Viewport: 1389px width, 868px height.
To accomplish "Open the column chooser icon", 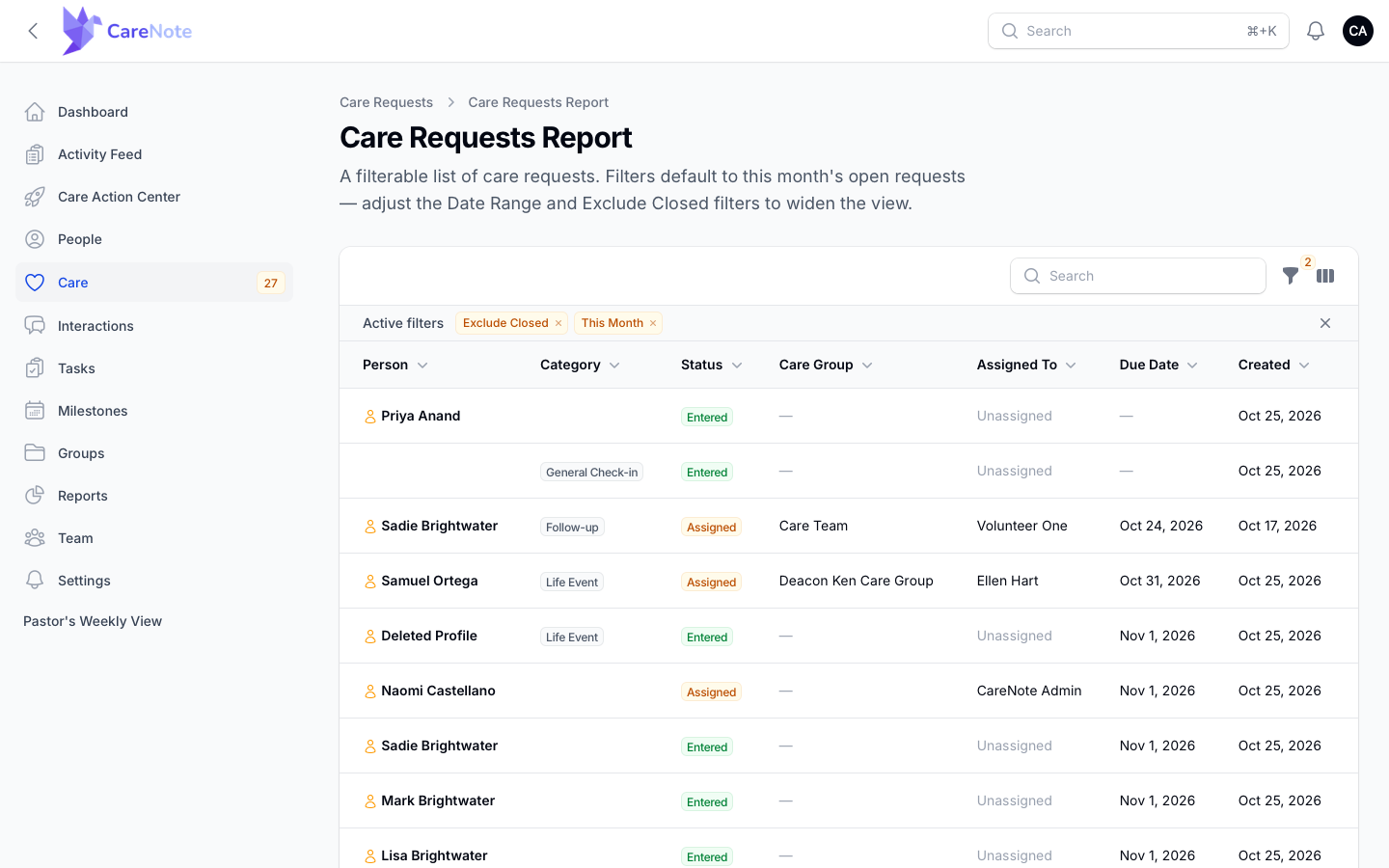I will pos(1325,276).
